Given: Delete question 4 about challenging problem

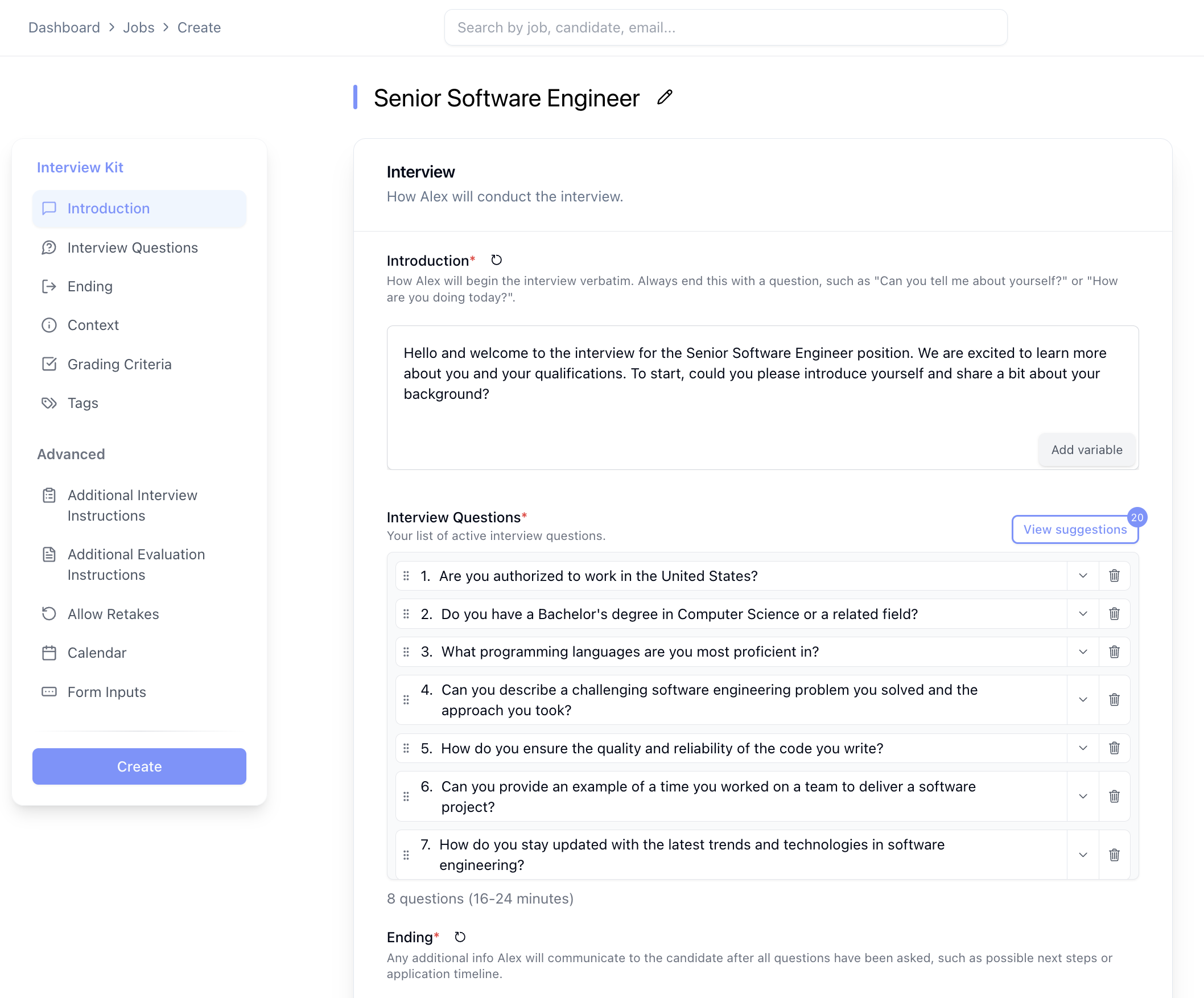Looking at the screenshot, I should 1114,700.
